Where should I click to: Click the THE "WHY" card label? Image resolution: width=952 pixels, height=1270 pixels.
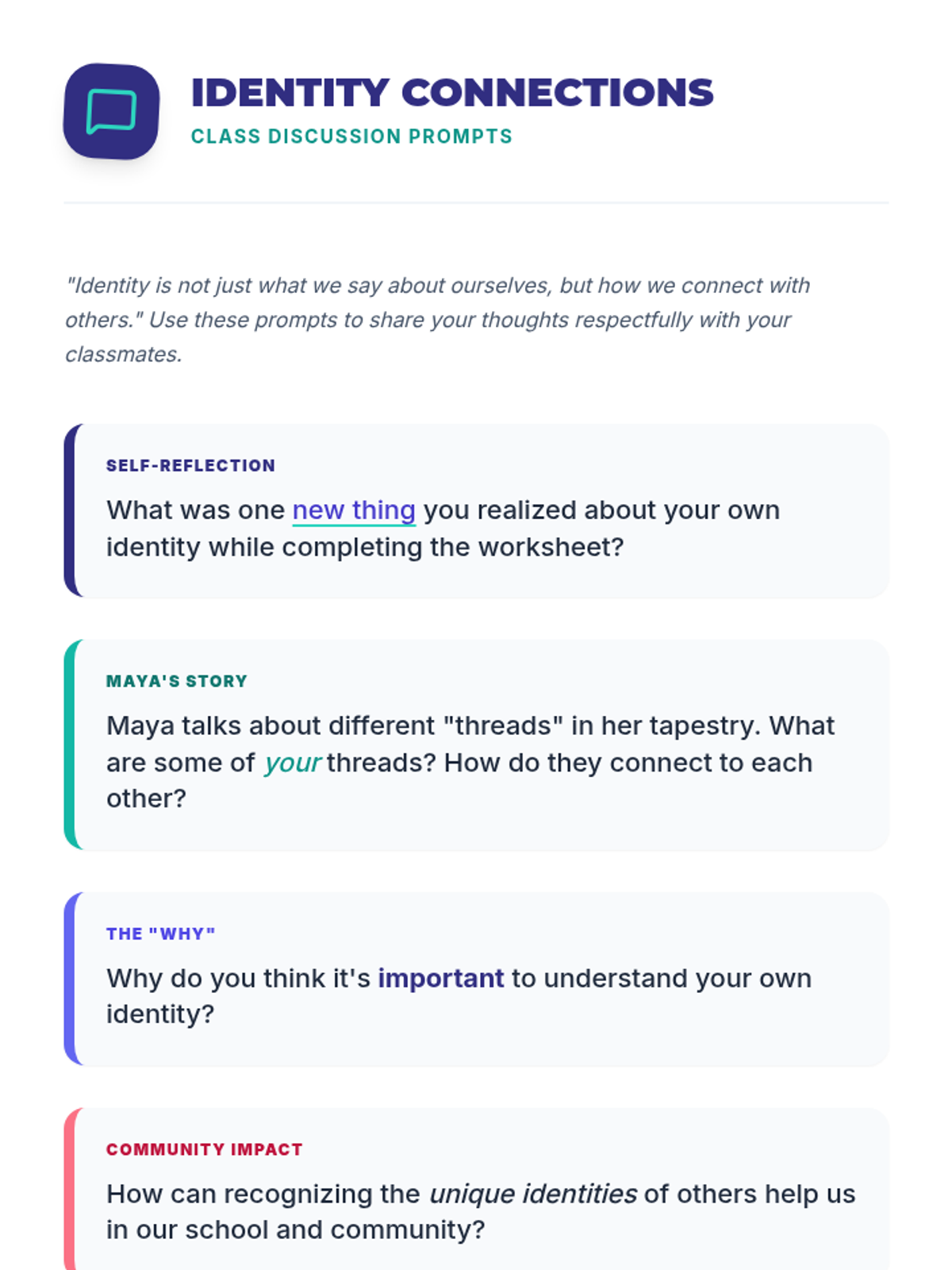coord(161,933)
